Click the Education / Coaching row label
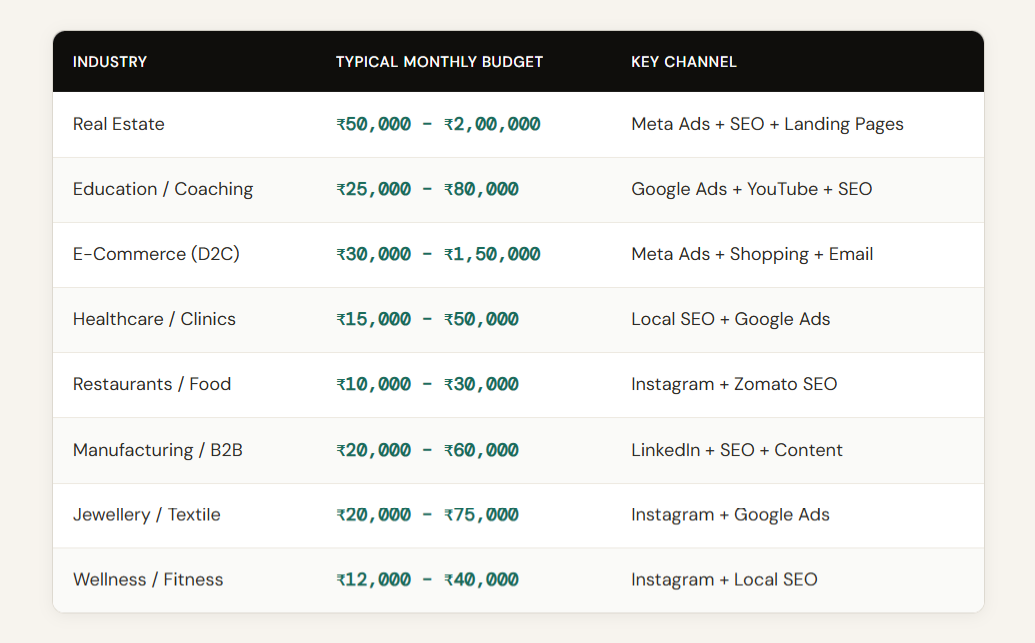The height and width of the screenshot is (643, 1035). click(x=163, y=189)
